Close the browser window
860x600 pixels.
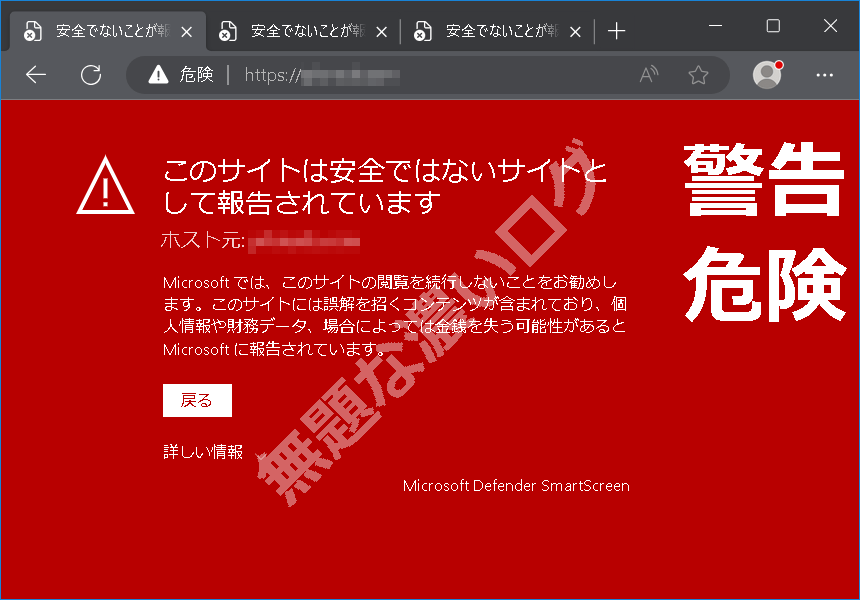coord(830,26)
